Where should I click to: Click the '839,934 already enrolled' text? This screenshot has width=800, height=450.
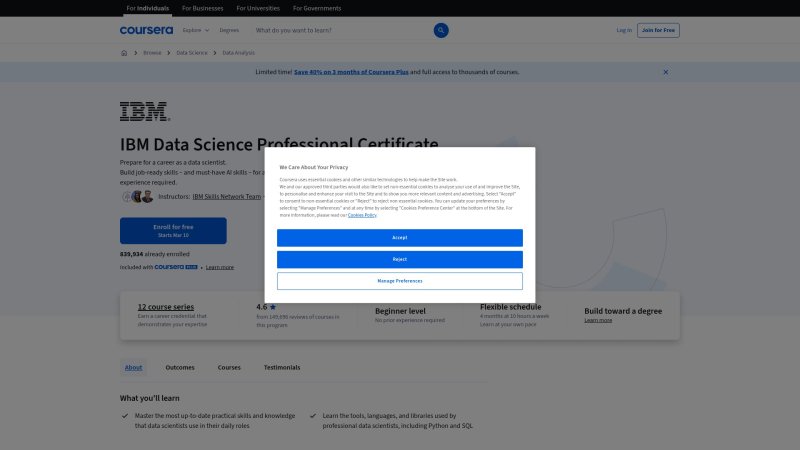point(155,254)
